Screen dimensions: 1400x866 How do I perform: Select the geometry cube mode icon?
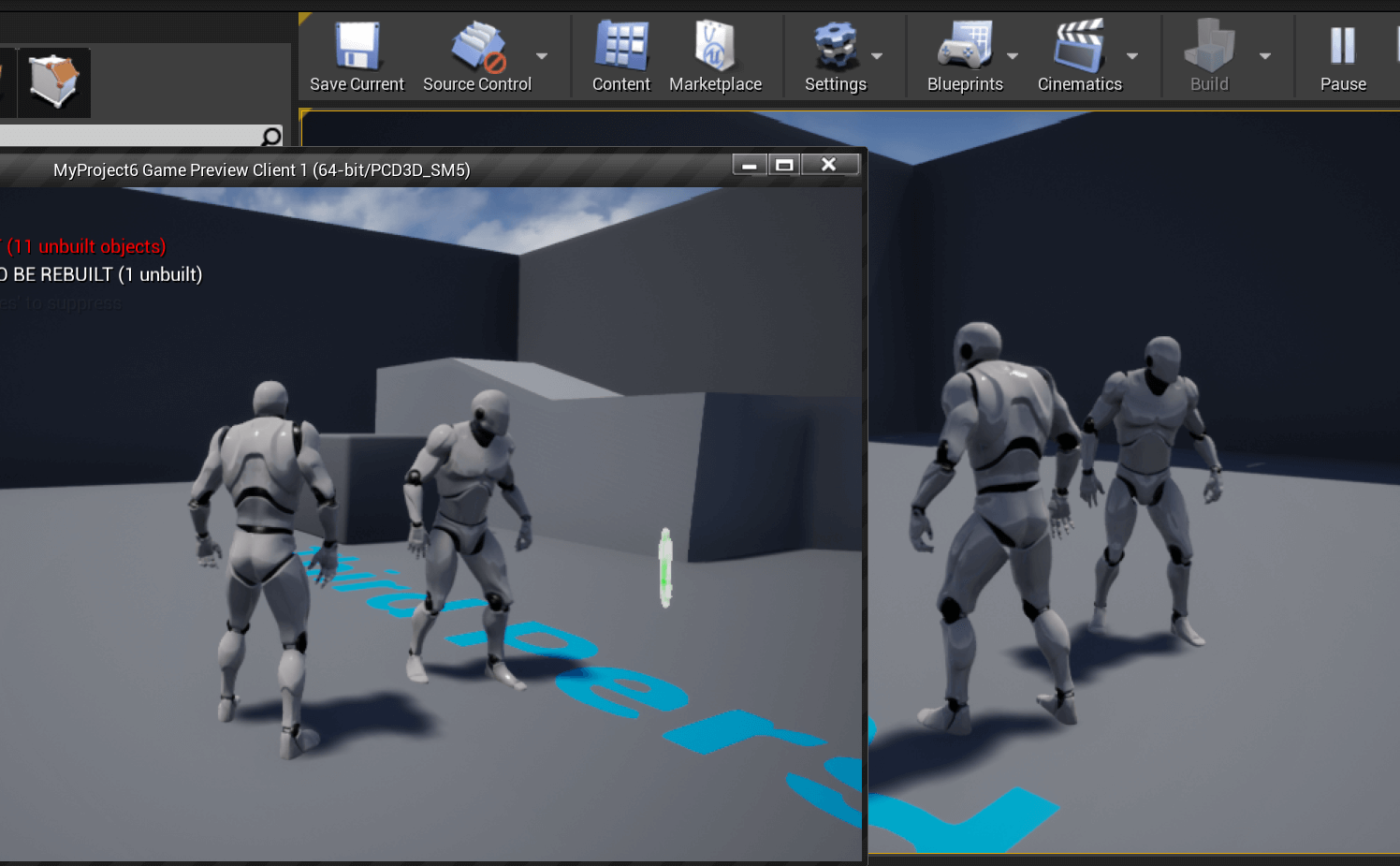tap(54, 82)
